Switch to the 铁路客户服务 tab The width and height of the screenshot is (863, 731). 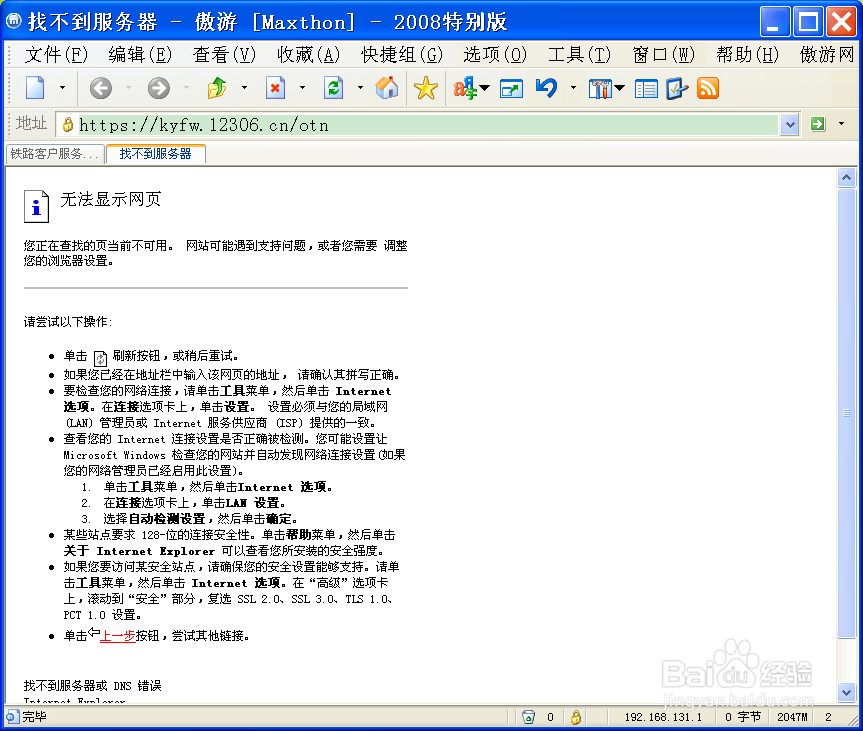click(55, 154)
